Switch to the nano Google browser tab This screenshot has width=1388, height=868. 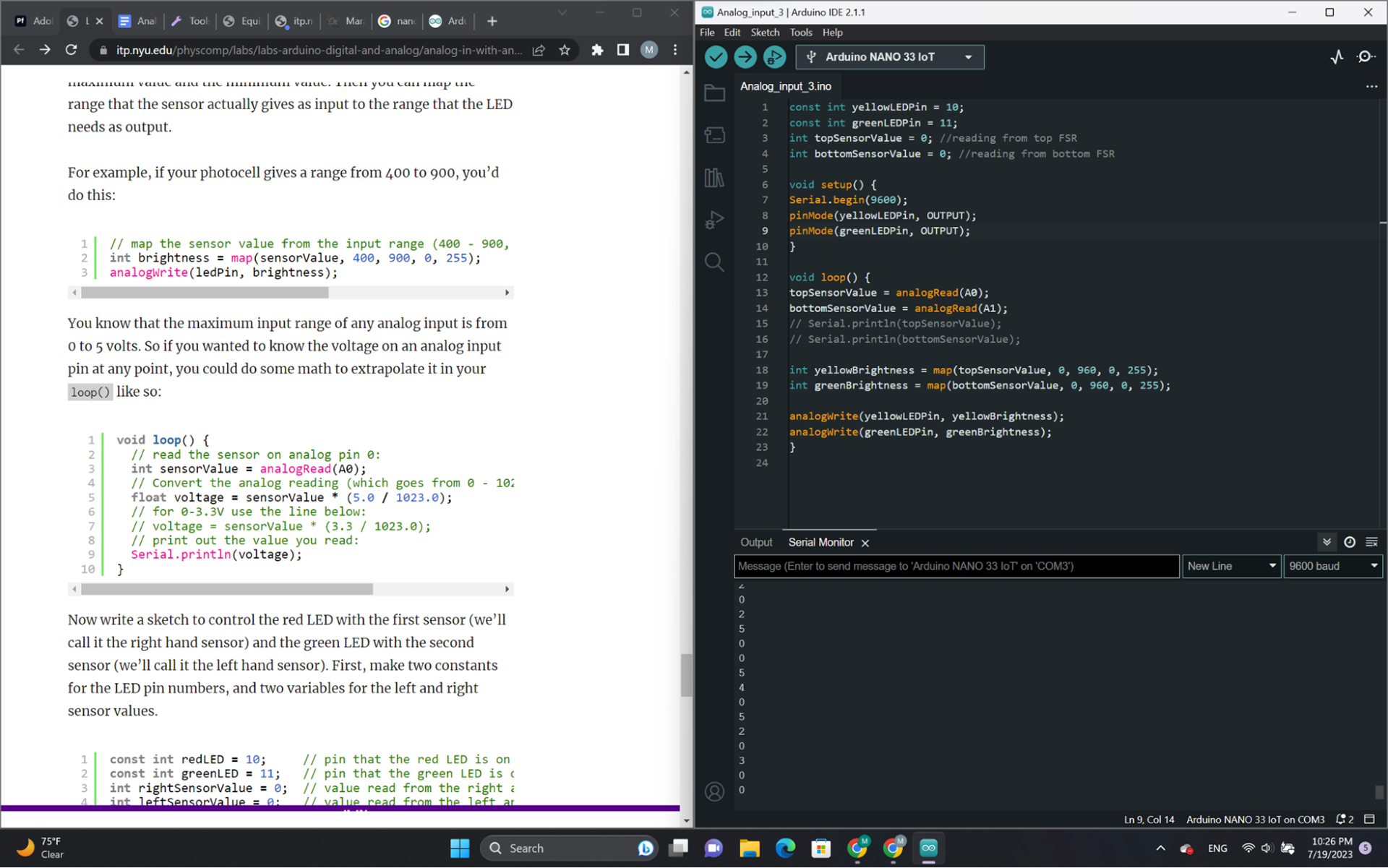[397, 22]
